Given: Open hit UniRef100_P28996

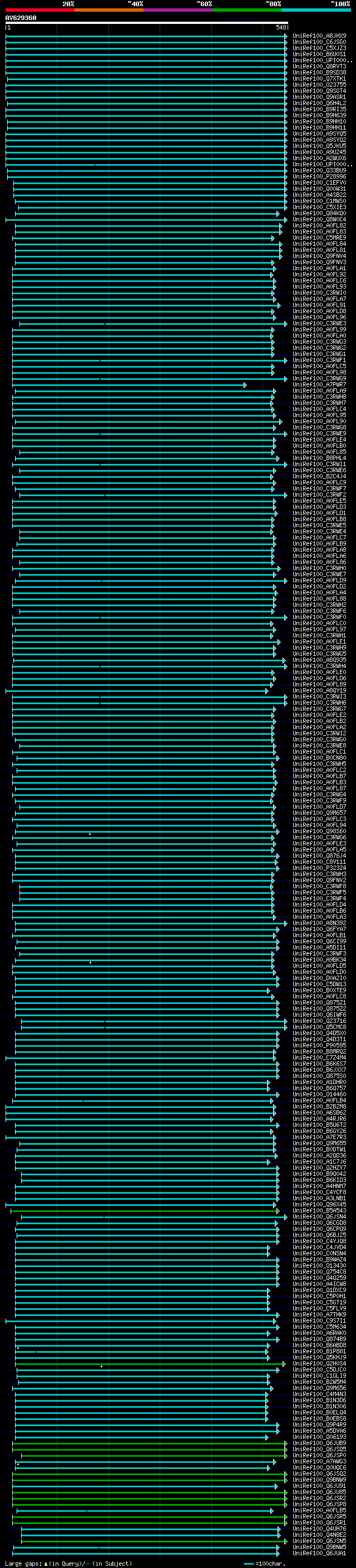Looking at the screenshot, I should point(319,176).
